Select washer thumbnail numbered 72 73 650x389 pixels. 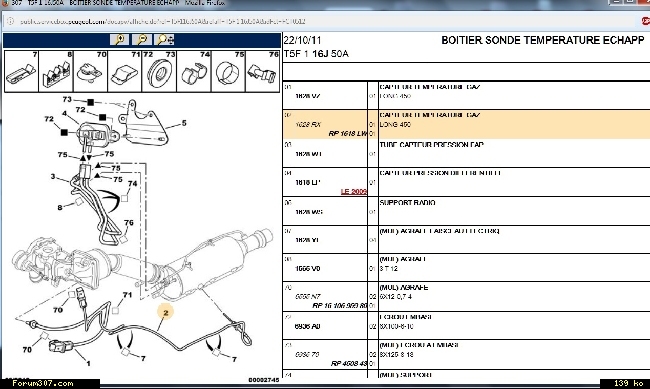pyautogui.click(x=159, y=71)
